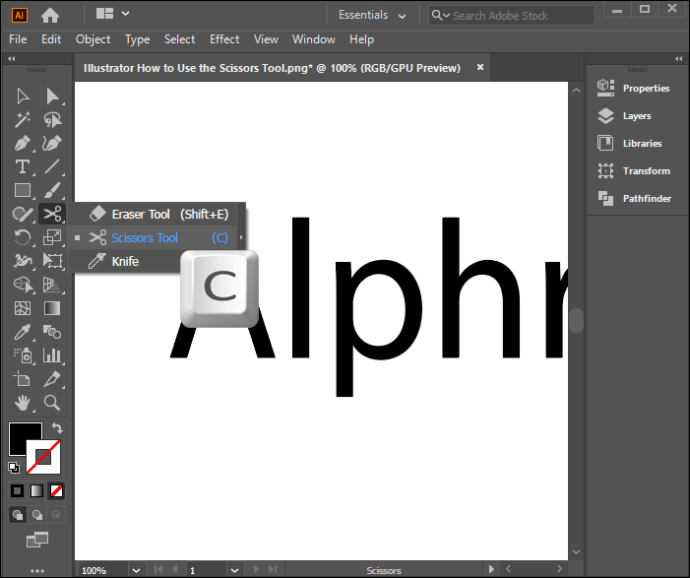Screen dimensions: 690x578
Task: Activate the Hand tool
Action: pyautogui.click(x=22, y=403)
